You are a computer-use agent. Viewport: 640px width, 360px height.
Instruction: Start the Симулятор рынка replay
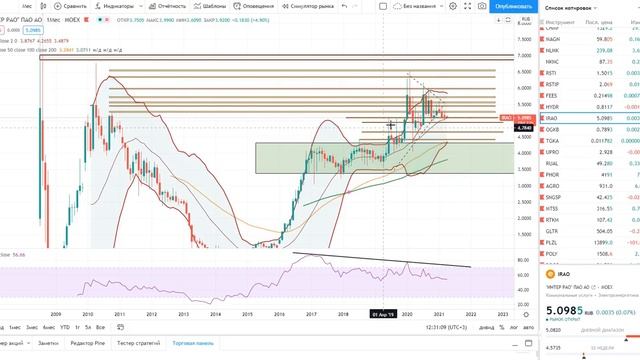(308, 6)
